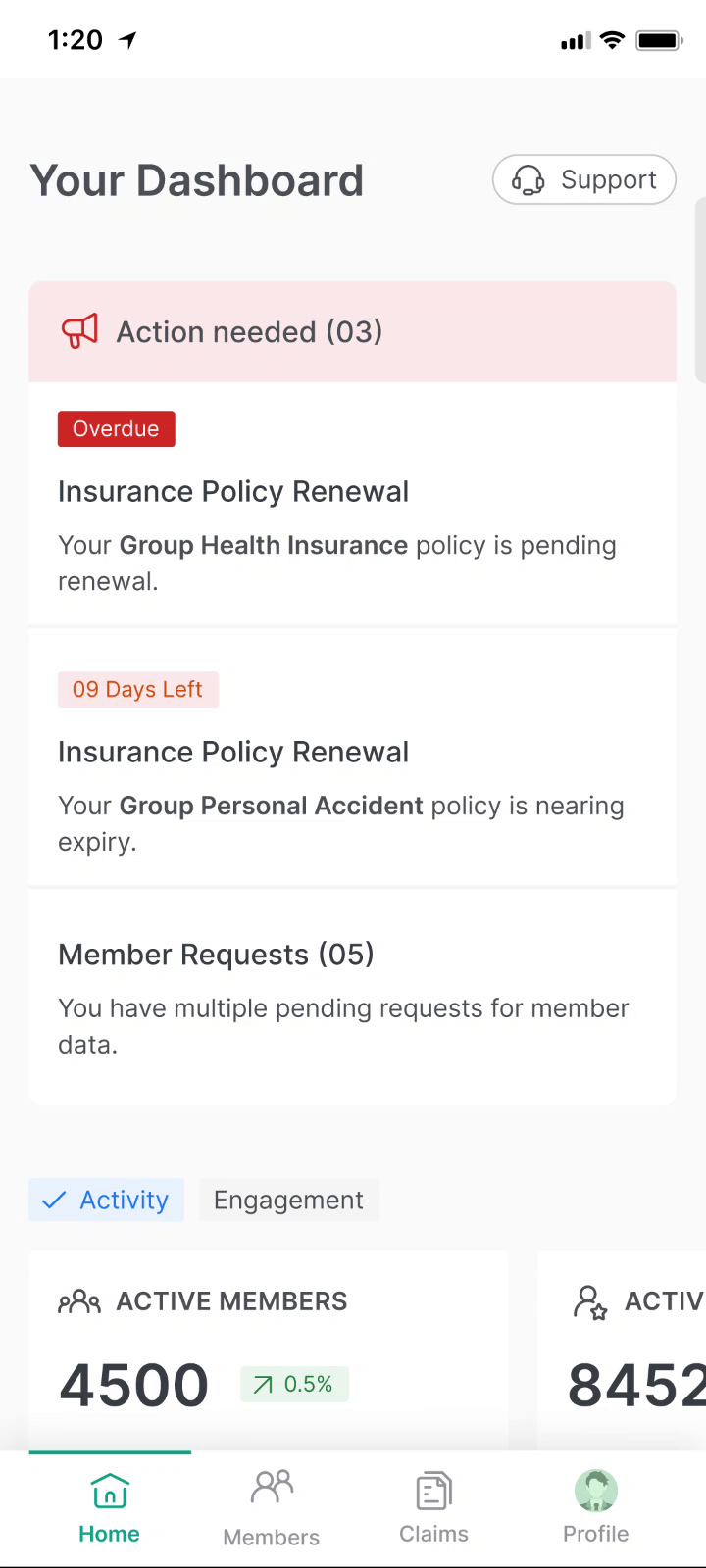Select the Activity filter chip
Image resolution: width=706 pixels, height=1568 pixels.
107,1200
